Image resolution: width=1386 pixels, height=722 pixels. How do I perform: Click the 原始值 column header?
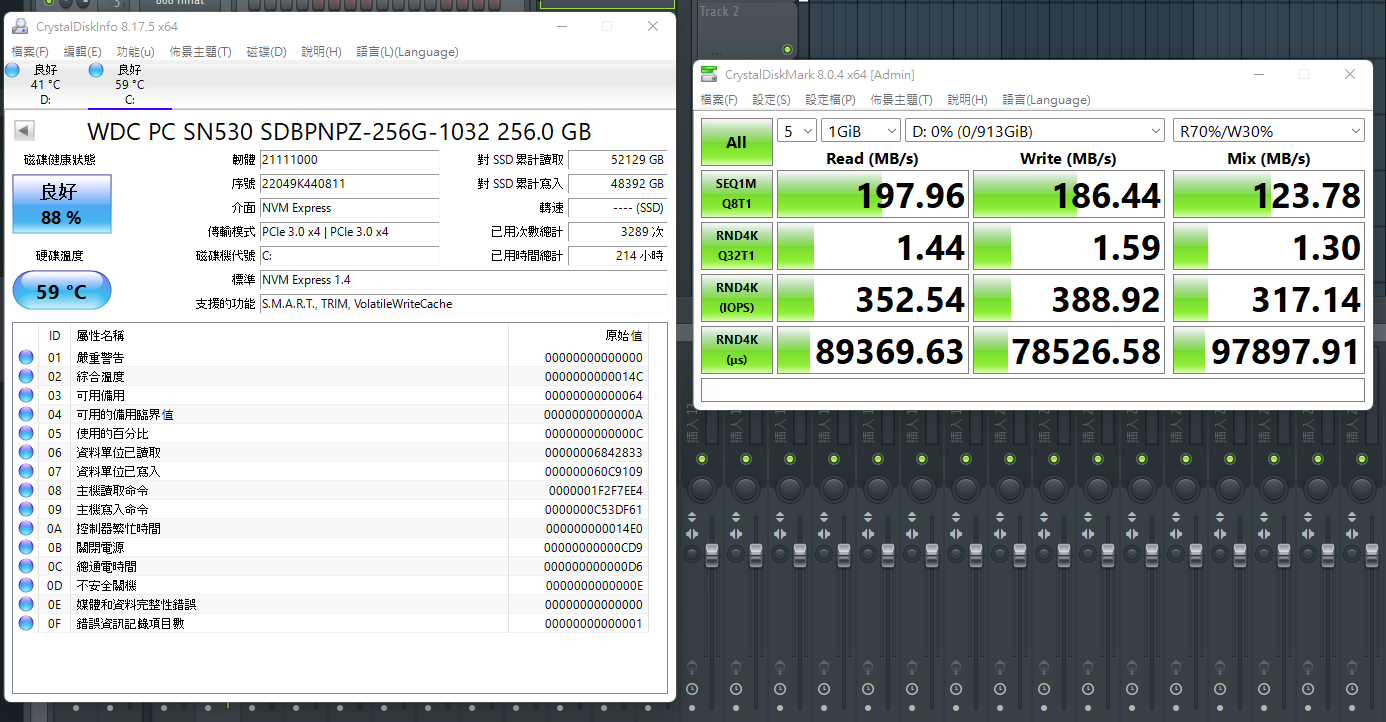click(x=624, y=335)
